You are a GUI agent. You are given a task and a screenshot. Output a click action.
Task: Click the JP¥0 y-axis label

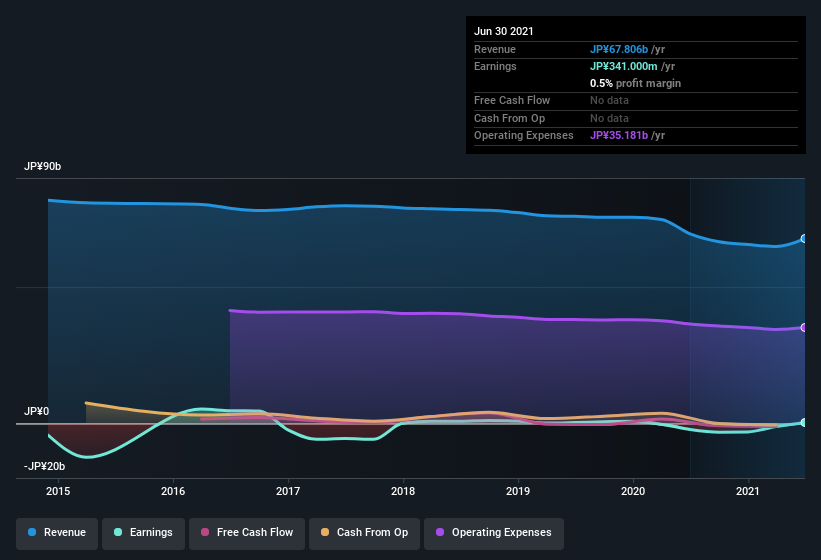click(37, 411)
